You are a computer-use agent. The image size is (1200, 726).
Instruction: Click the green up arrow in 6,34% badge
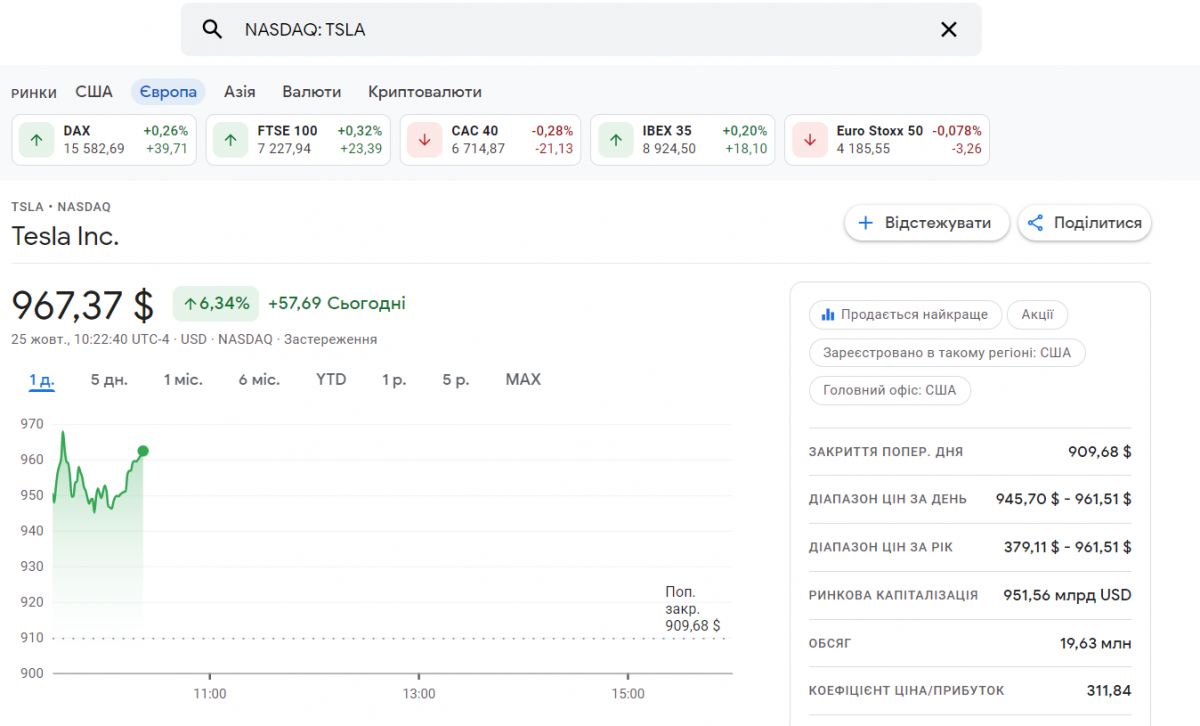189,303
